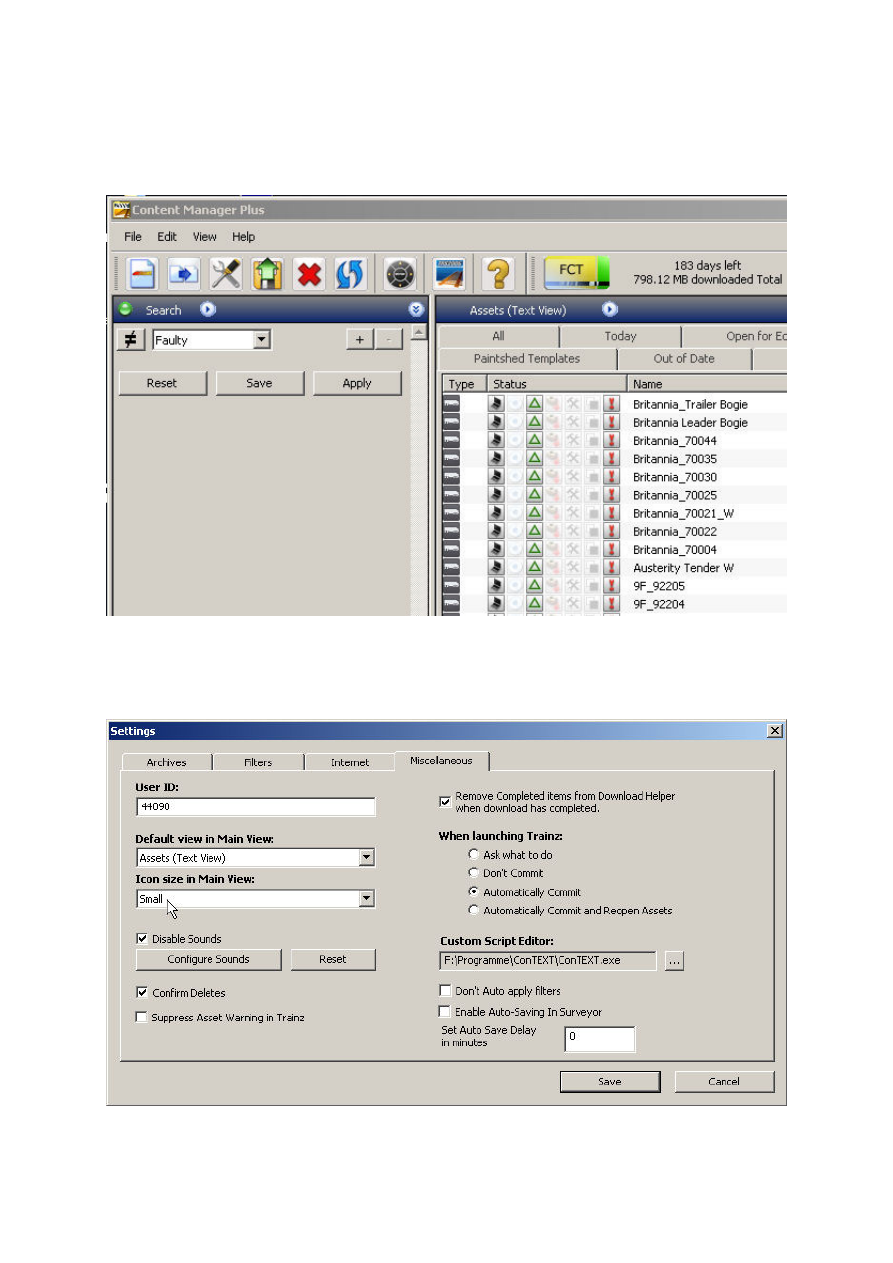Click the not-equal filter toggle button
This screenshot has width=893, height=1263.
click(x=130, y=340)
